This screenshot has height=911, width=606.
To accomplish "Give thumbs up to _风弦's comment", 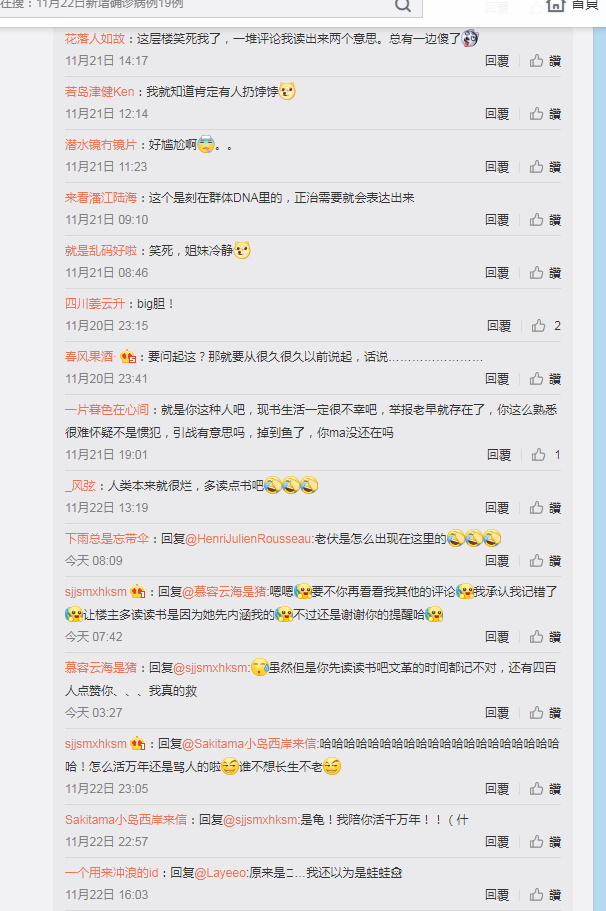I will [x=545, y=508].
